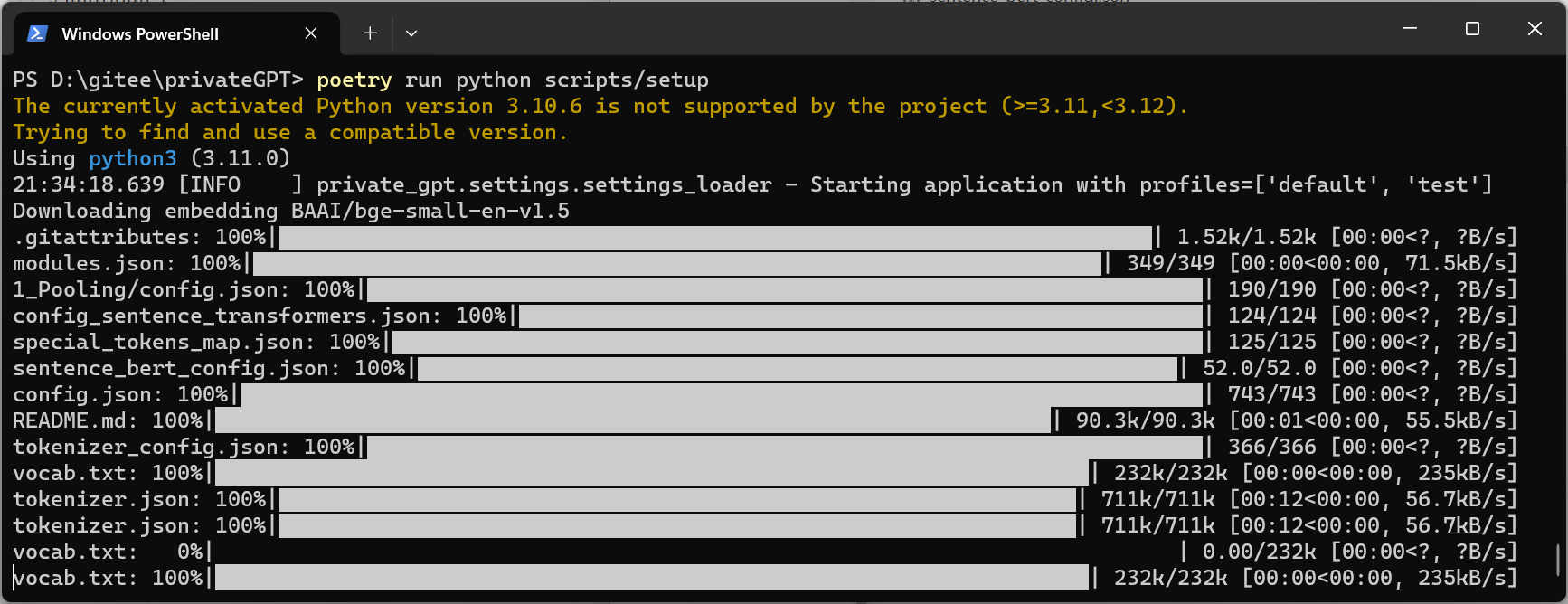Click the modules.json progress bar

[x=678, y=263]
